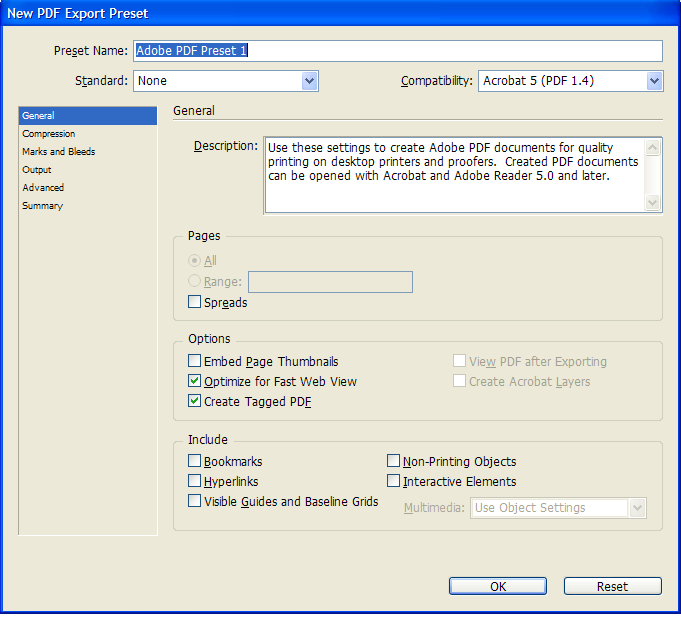681x617 pixels.
Task: Enable the Hyperlinks checkbox
Action: (195, 481)
